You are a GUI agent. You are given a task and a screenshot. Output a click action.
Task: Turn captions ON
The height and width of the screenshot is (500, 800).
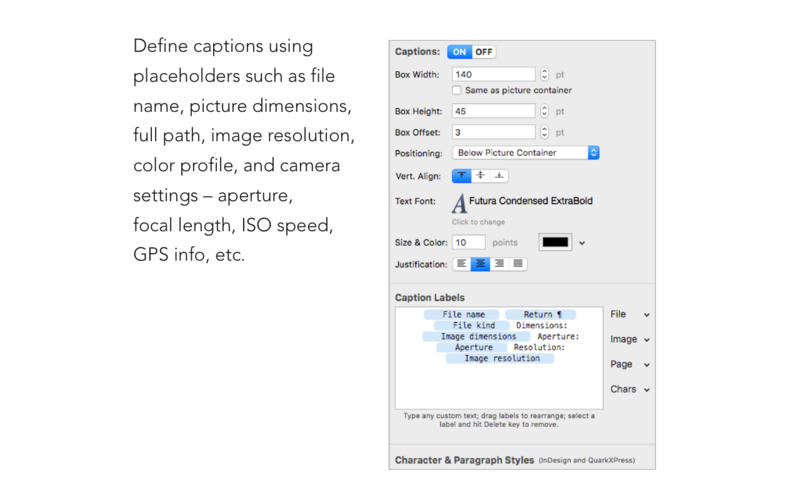459,52
